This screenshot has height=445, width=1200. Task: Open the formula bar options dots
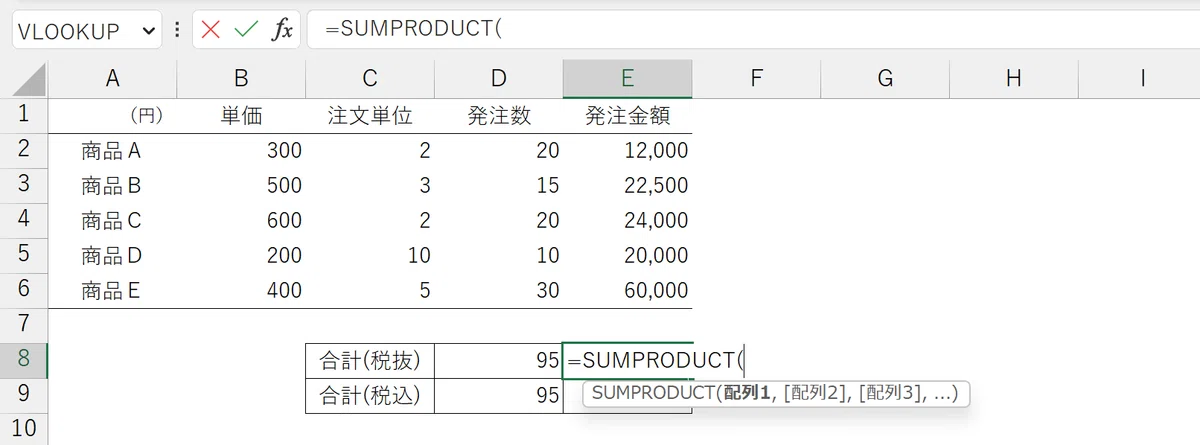tap(177, 30)
